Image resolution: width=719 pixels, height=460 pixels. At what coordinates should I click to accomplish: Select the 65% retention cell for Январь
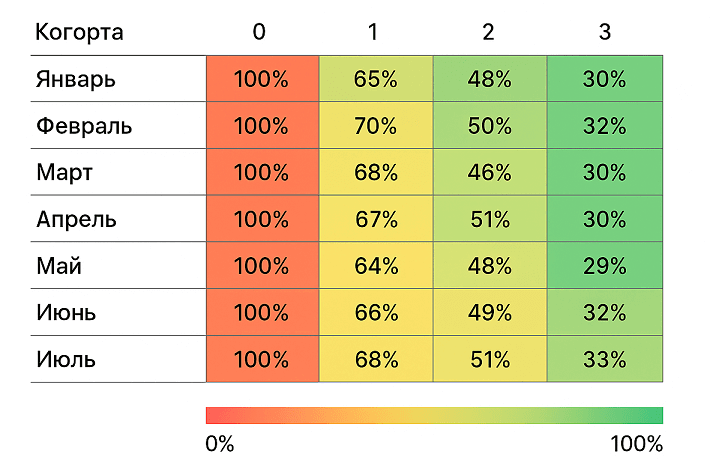[376, 80]
